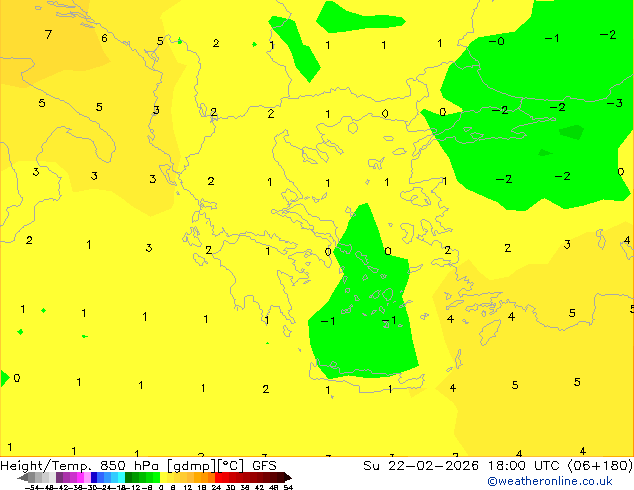Click the temperature value 7 on the map
The width and height of the screenshot is (634, 490).
click(x=49, y=34)
